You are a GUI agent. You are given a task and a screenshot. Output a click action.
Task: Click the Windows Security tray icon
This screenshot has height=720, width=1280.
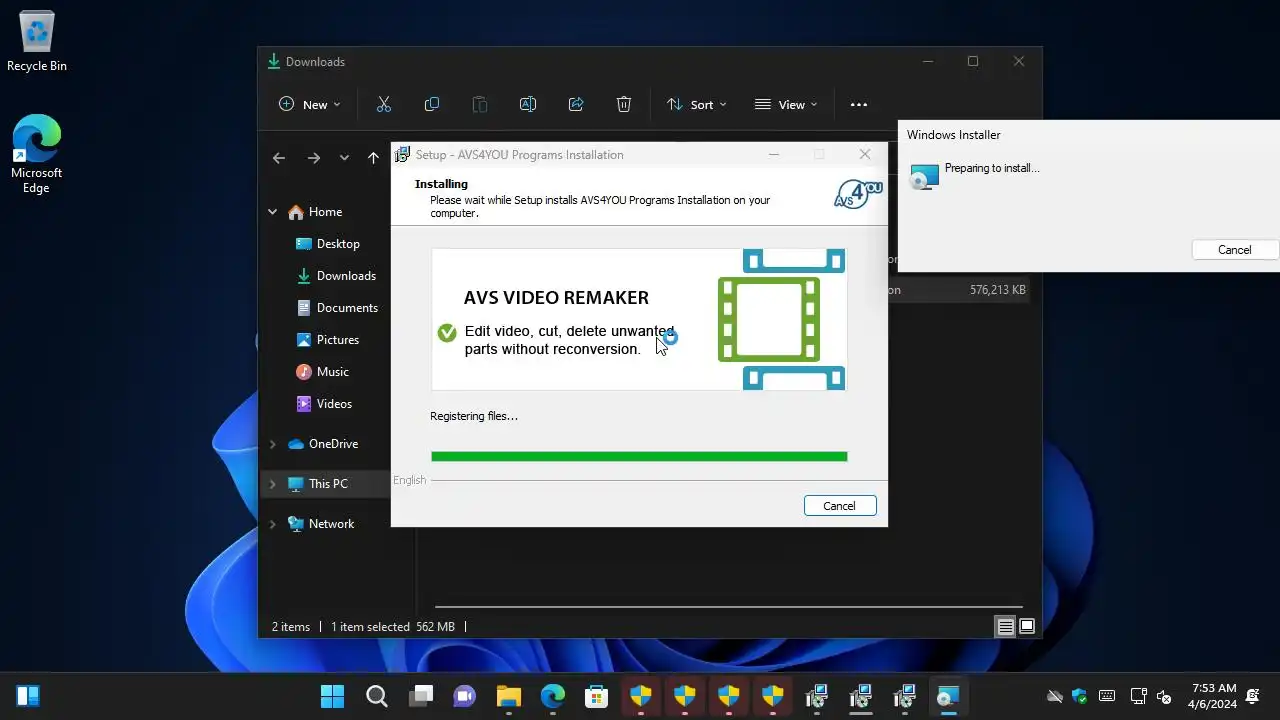coord(1079,696)
